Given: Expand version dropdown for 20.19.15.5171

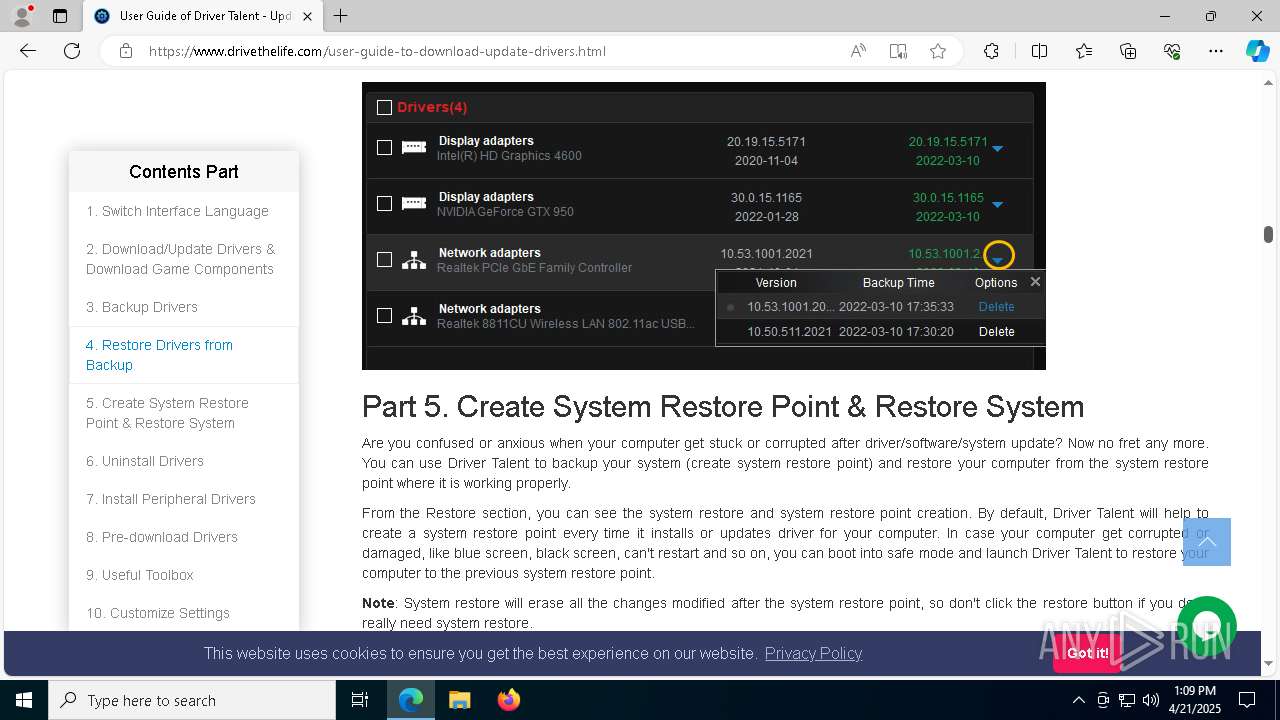Looking at the screenshot, I should [x=997, y=149].
